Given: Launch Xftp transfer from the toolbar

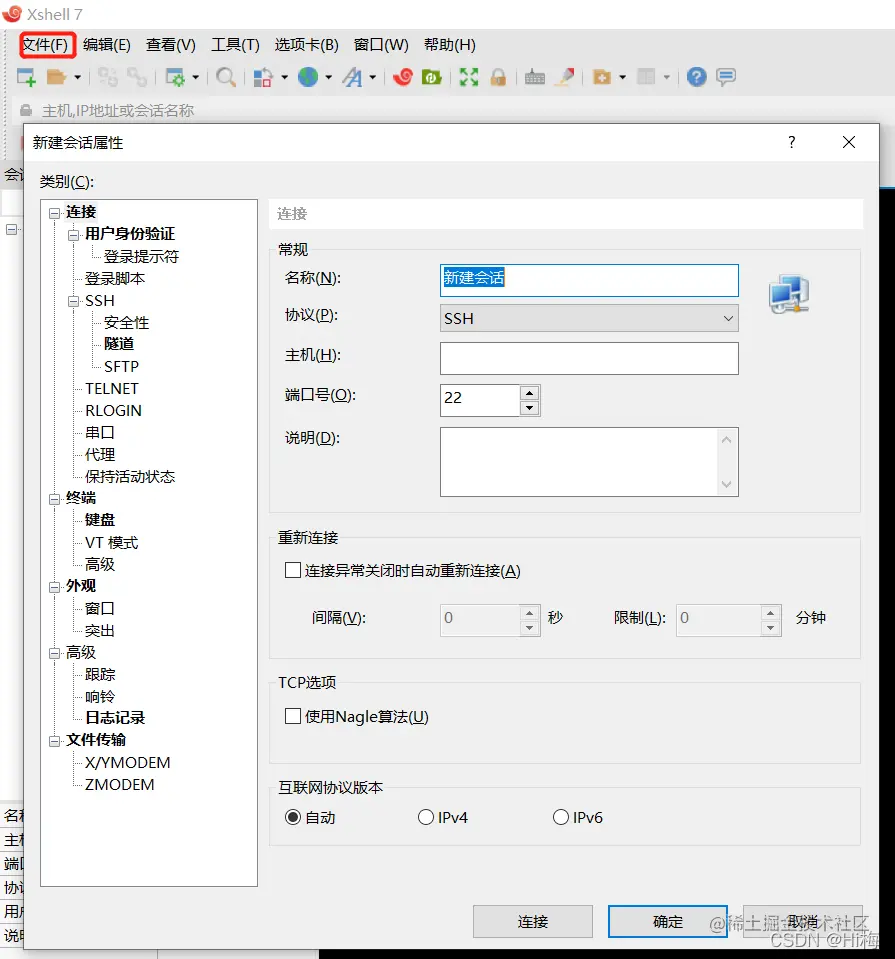Looking at the screenshot, I should [x=433, y=77].
